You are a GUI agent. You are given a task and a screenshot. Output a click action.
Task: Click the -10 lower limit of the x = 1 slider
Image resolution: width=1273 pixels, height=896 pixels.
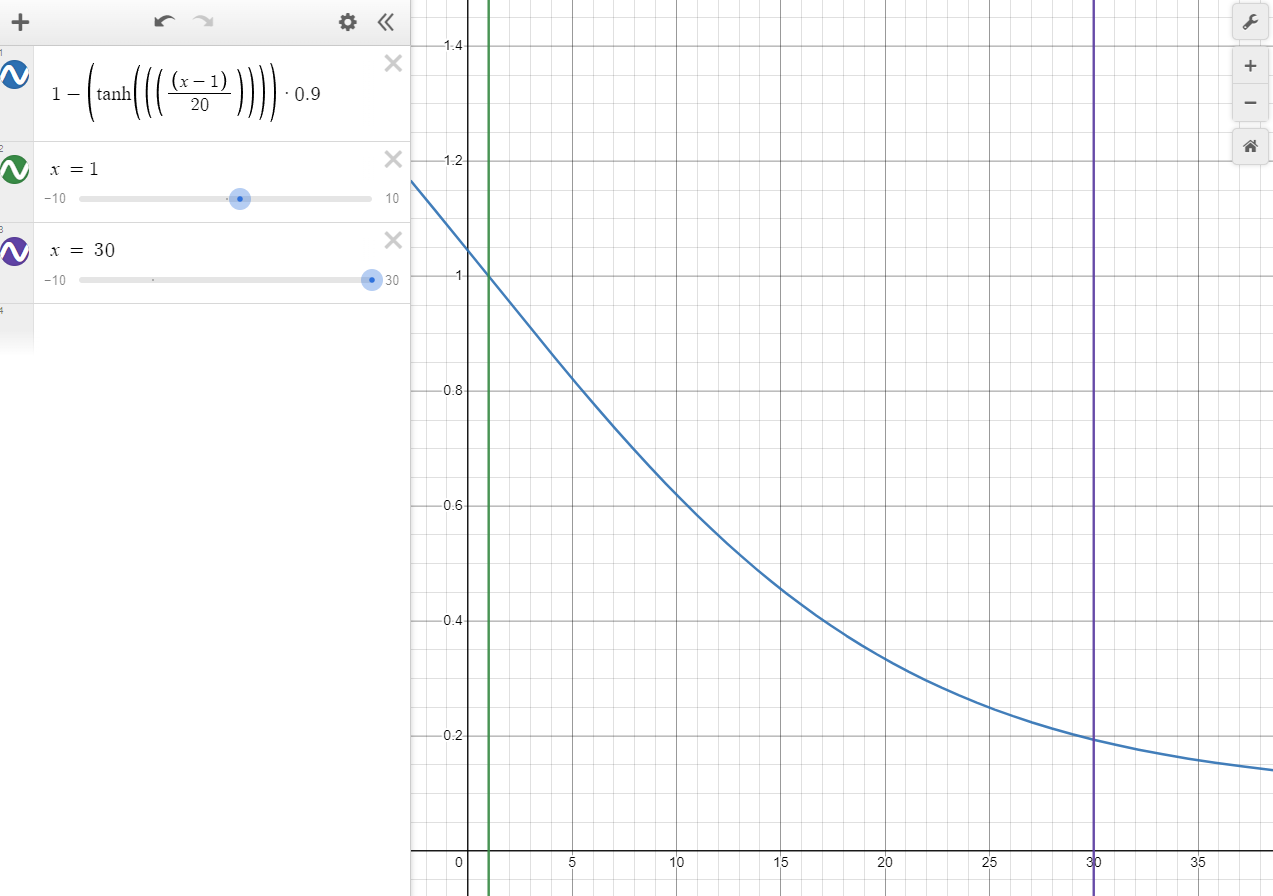coord(55,199)
